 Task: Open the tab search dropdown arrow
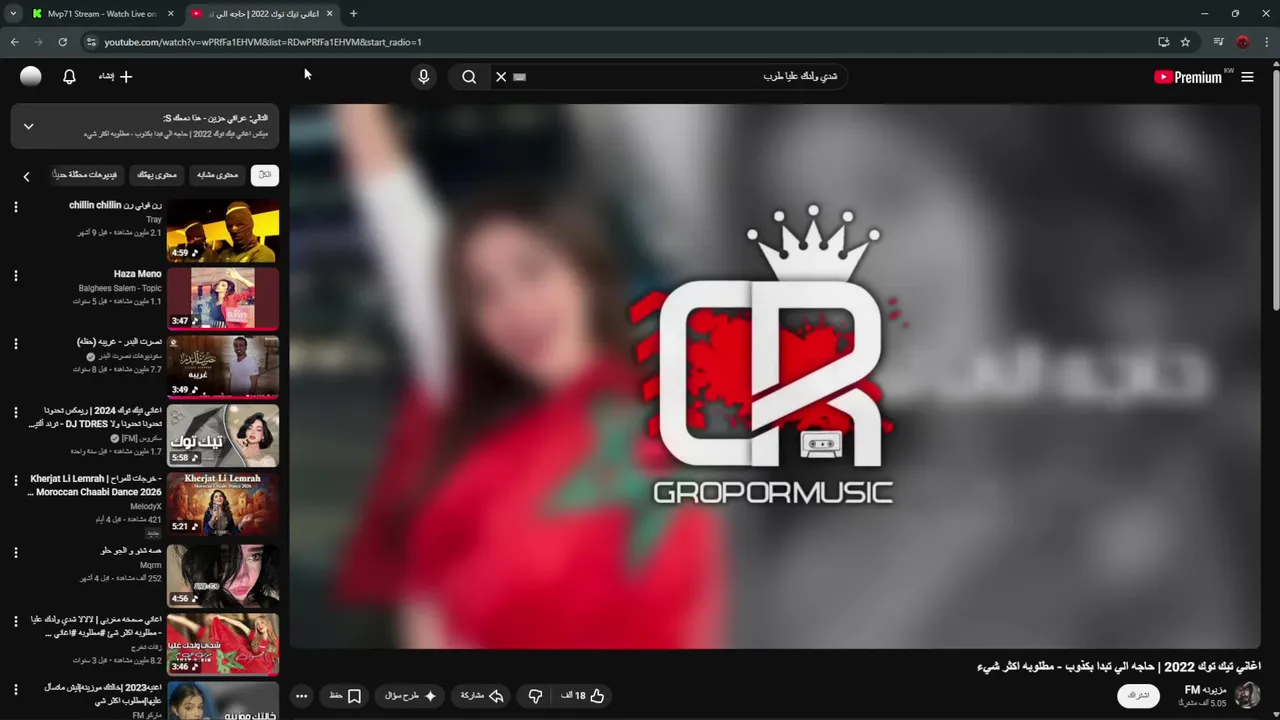click(13, 14)
